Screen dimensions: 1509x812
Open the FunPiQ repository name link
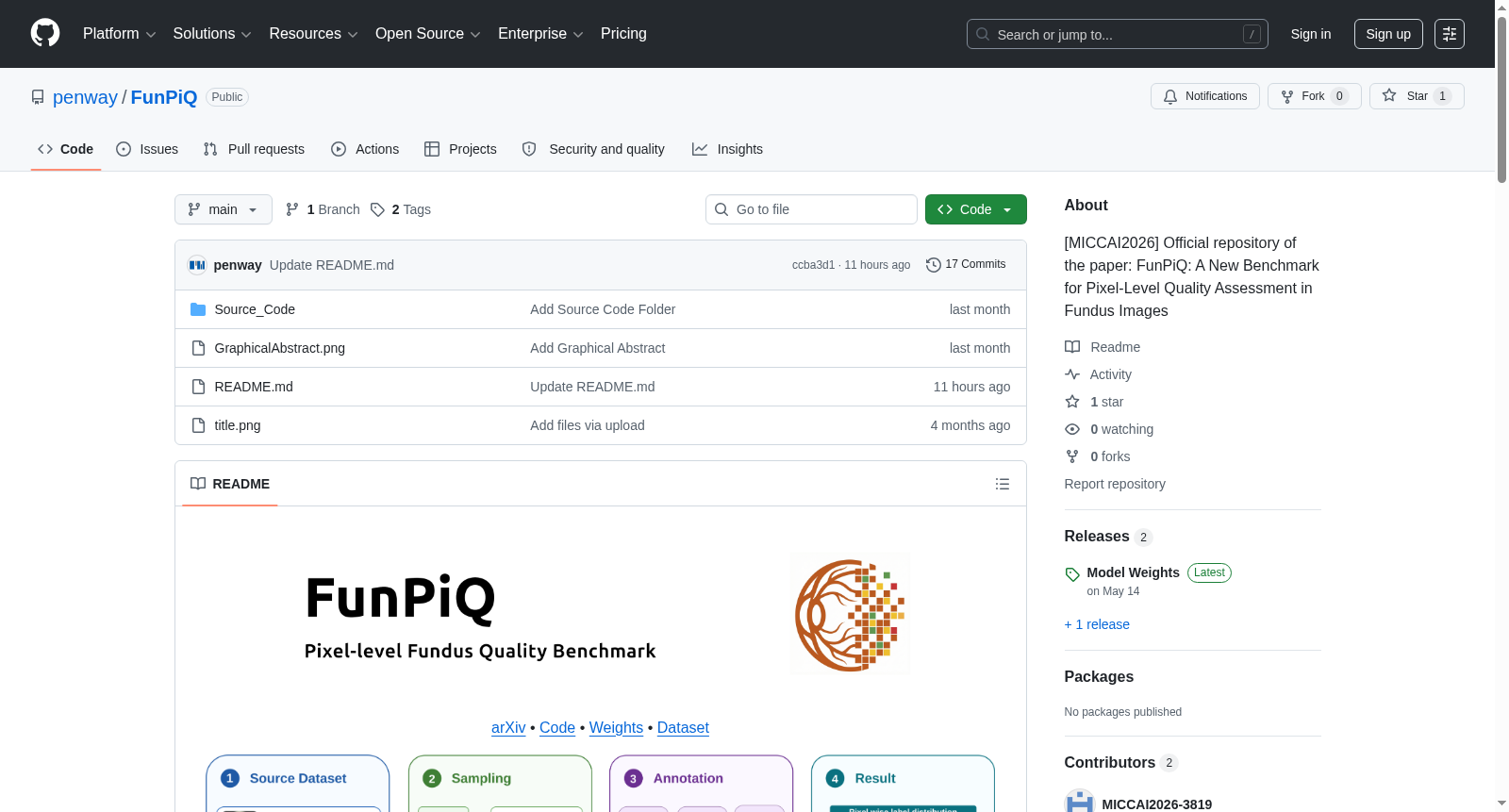pos(164,97)
